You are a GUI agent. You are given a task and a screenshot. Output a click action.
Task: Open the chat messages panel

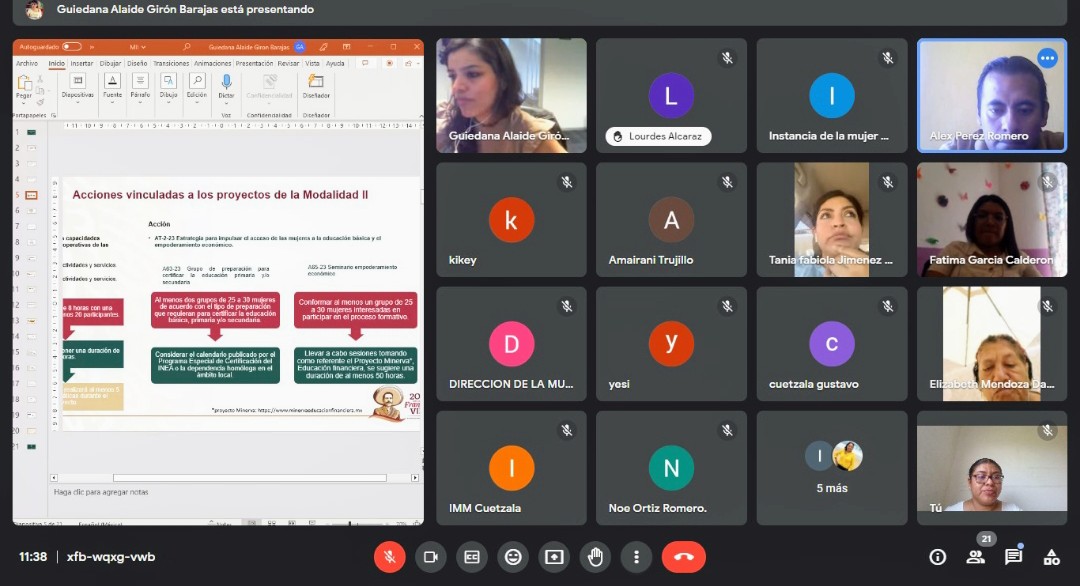coord(1013,557)
